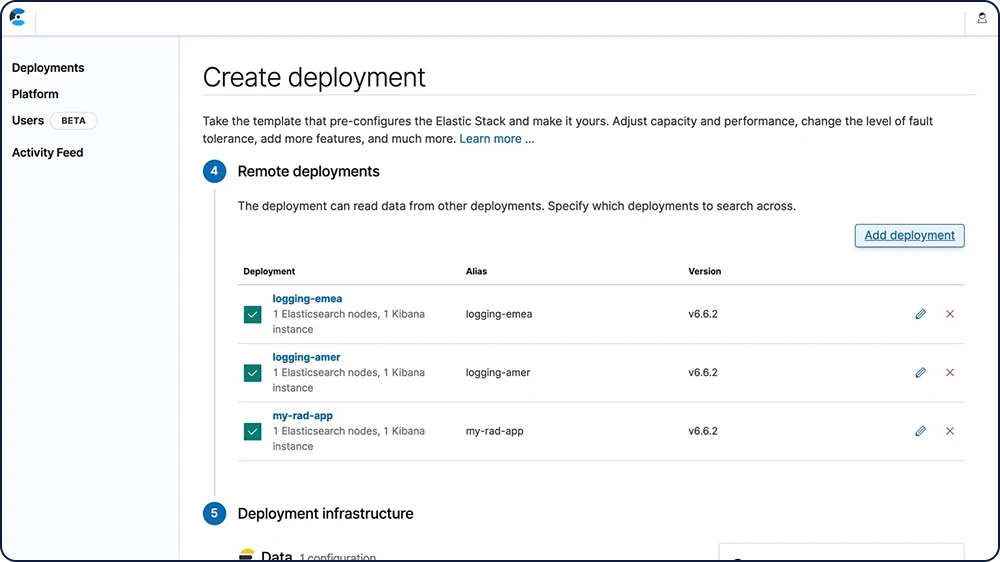
Task: Open the logging-amer deployment link
Action: (306, 357)
